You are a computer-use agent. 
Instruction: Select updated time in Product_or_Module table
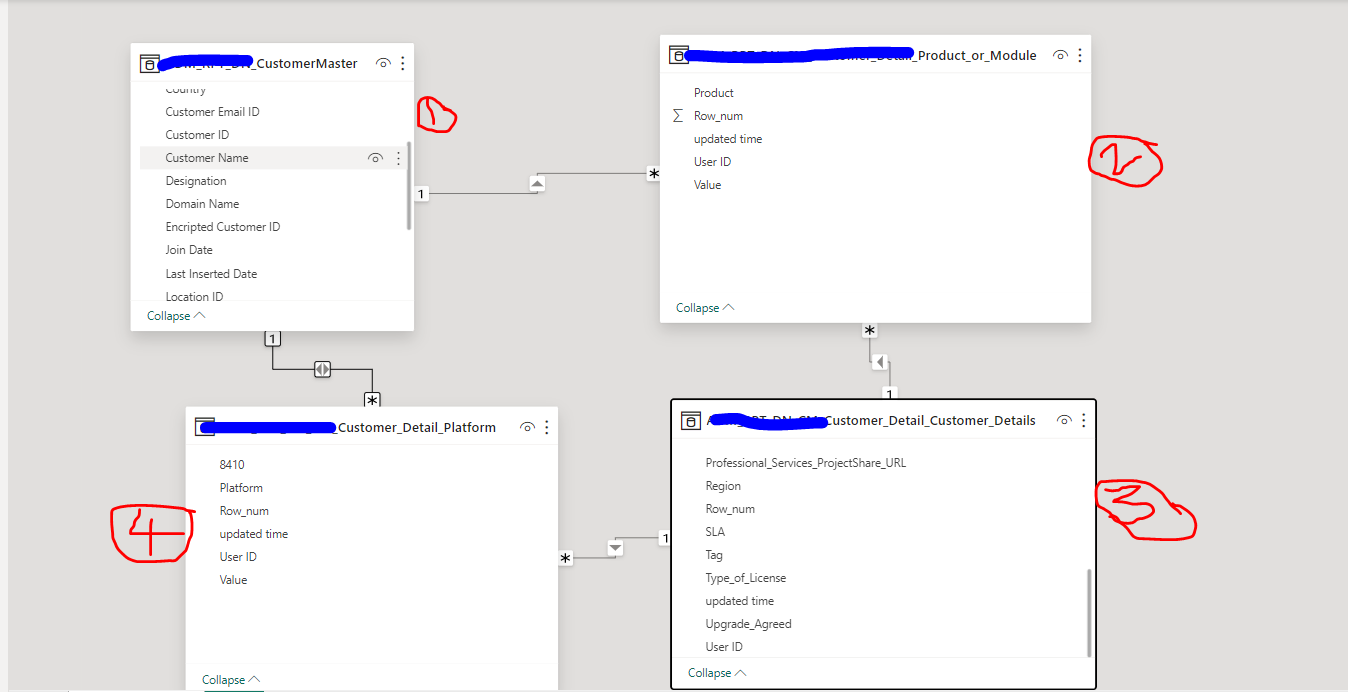coord(728,139)
